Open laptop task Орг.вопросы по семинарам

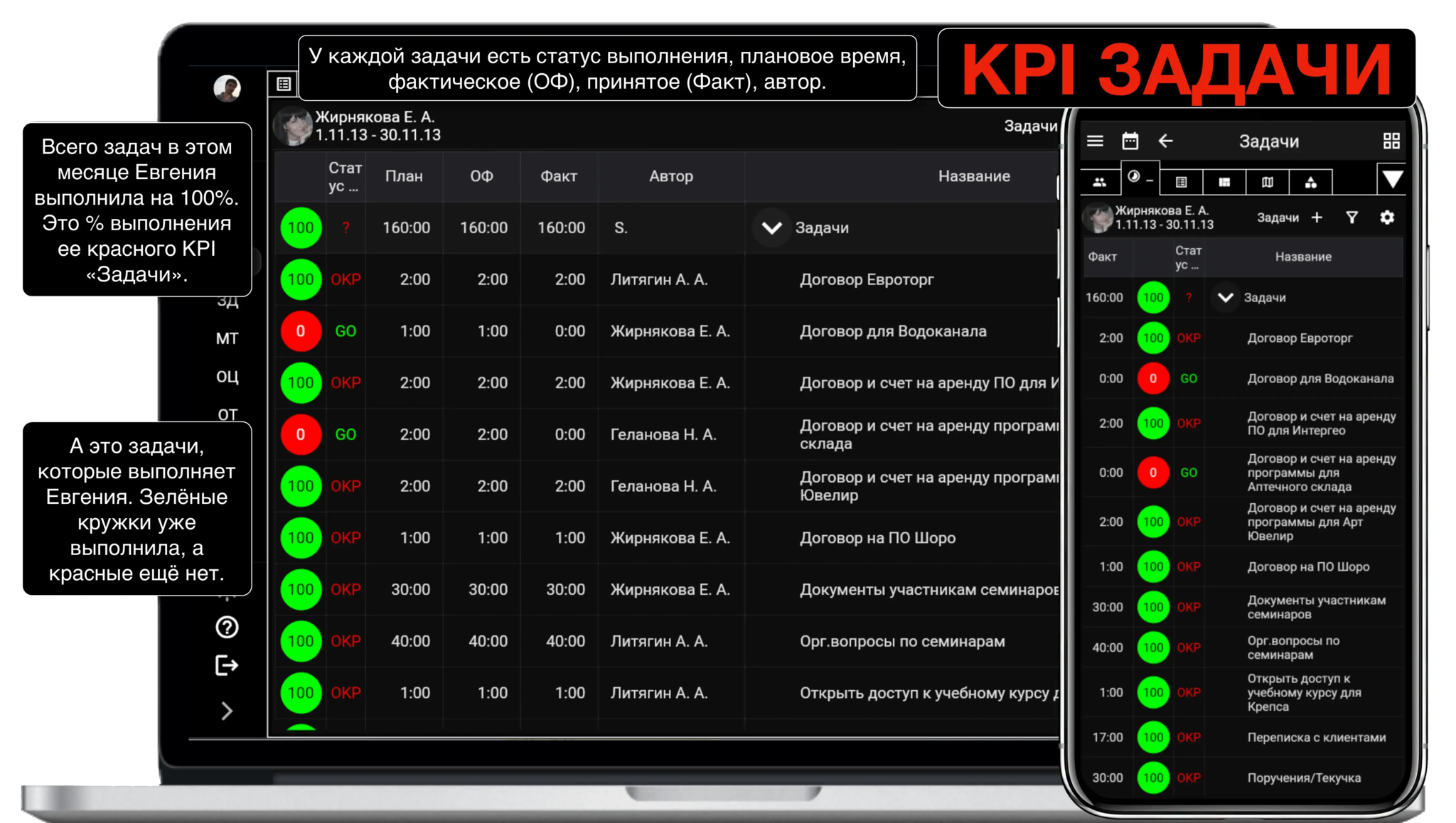point(902,641)
